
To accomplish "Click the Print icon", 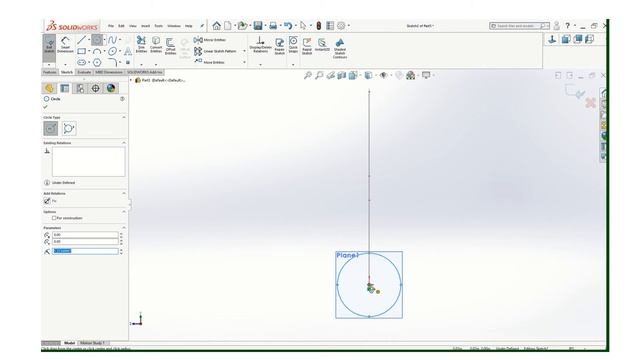I will pos(273,26).
